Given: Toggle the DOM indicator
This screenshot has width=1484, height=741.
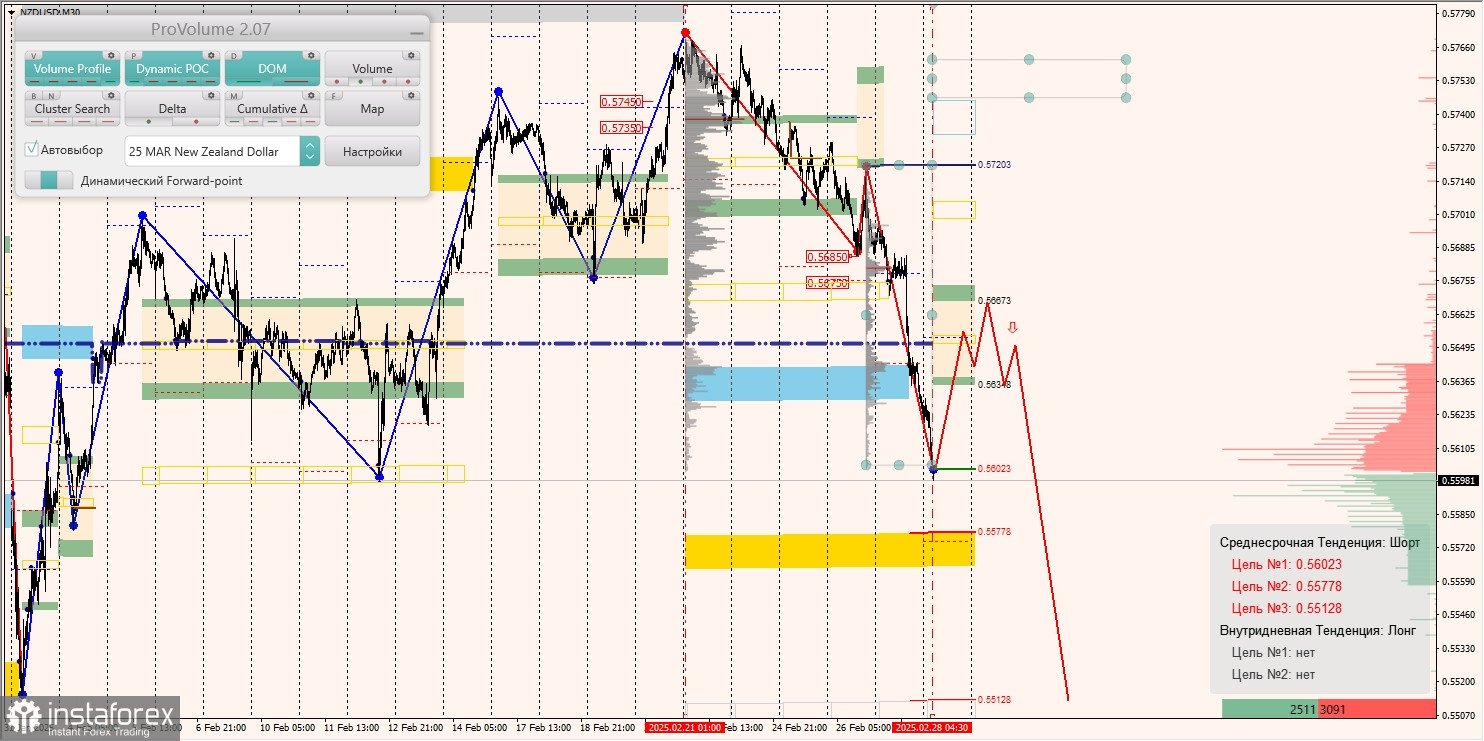Looking at the screenshot, I should point(272,69).
